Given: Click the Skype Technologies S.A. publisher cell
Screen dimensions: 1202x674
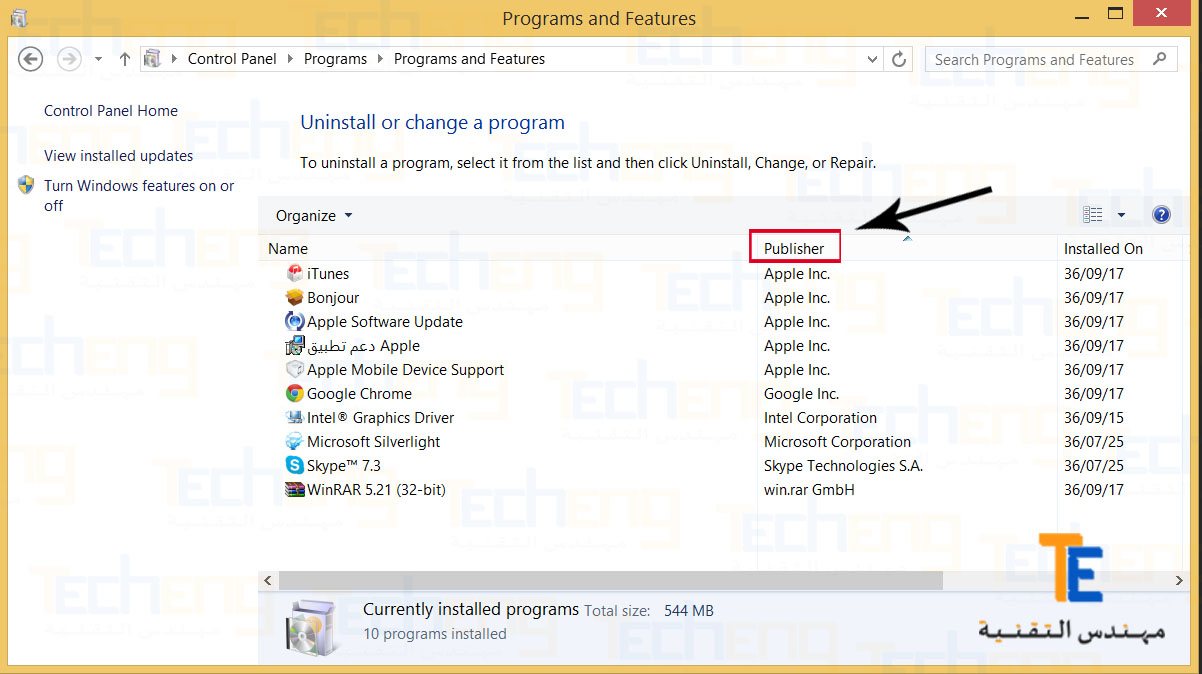Looking at the screenshot, I should (843, 465).
